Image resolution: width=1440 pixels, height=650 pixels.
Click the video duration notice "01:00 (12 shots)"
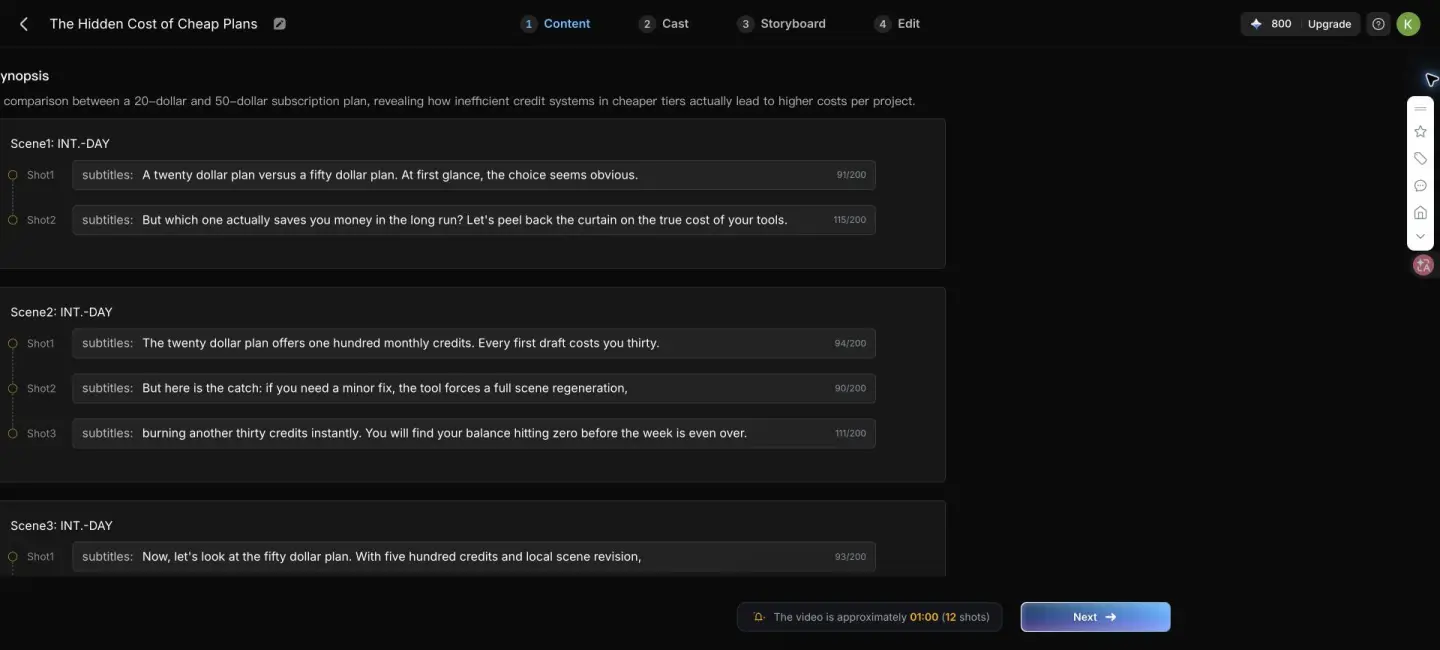pyautogui.click(x=949, y=617)
